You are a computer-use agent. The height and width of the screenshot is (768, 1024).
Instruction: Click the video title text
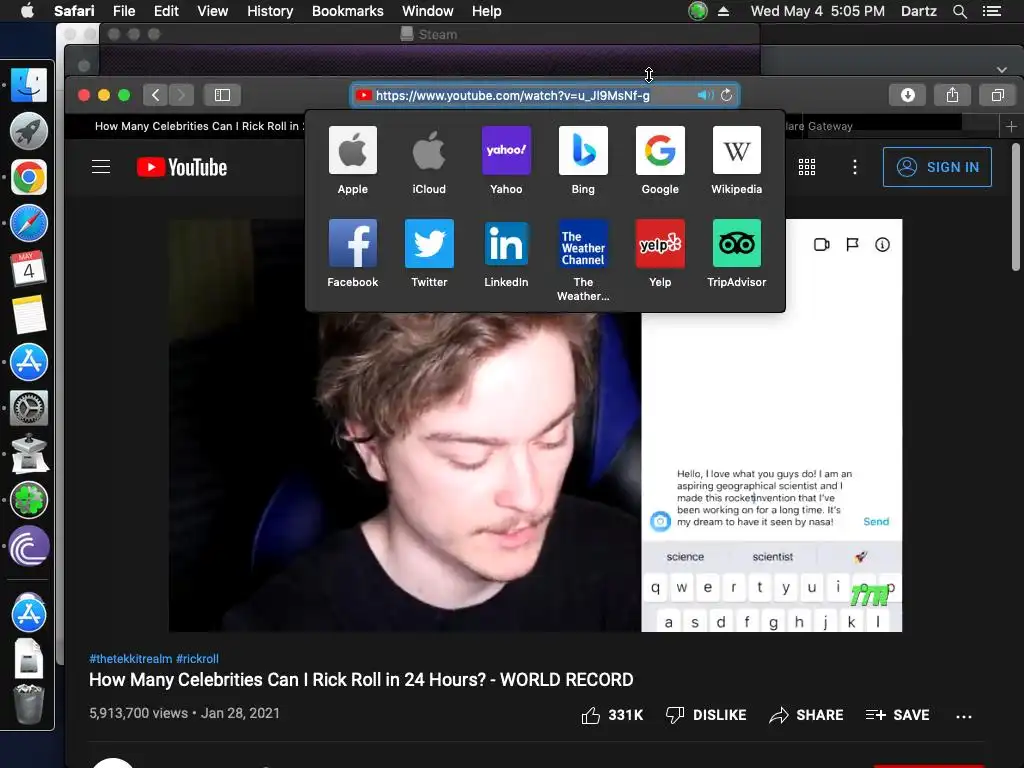tap(361, 680)
